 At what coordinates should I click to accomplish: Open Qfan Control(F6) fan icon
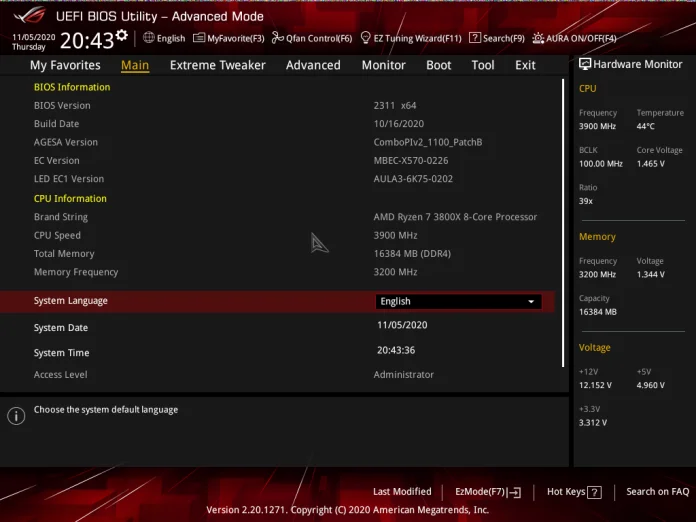tap(278, 38)
